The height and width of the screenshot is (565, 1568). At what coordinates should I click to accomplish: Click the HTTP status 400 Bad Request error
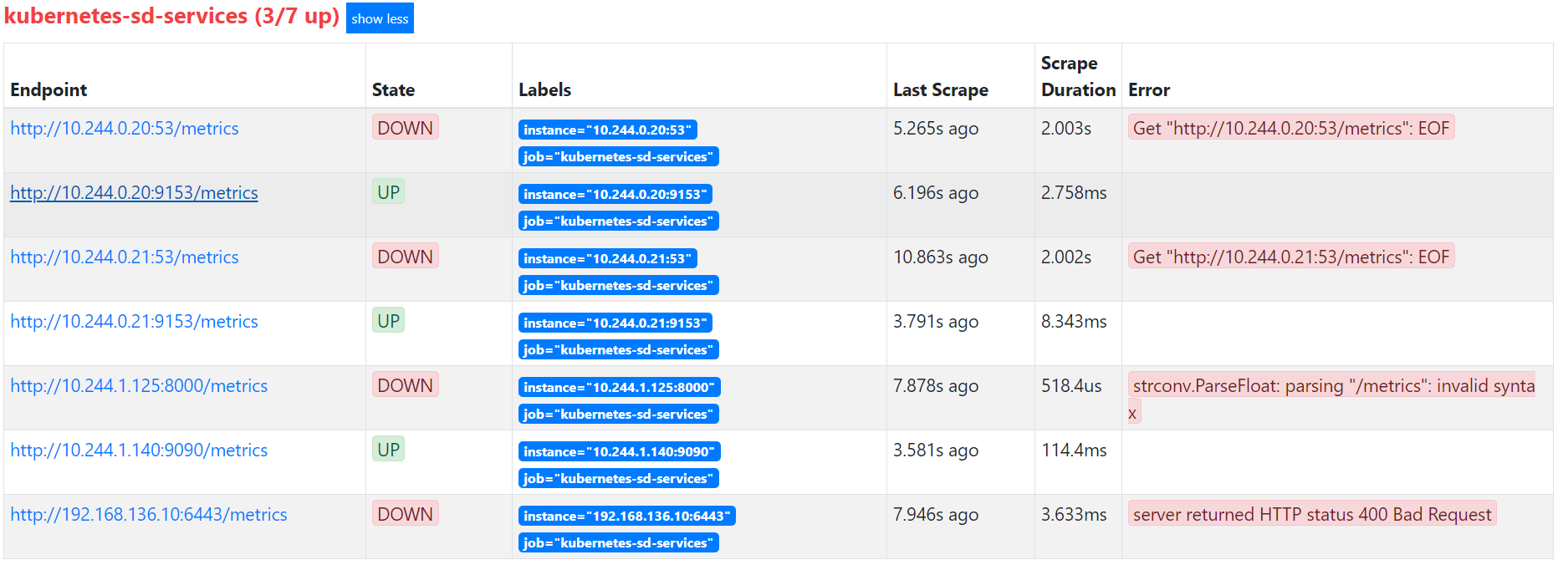(x=1311, y=515)
